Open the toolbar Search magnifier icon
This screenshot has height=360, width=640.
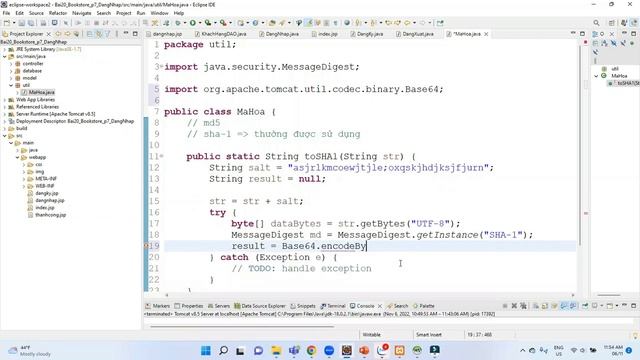[596, 23]
